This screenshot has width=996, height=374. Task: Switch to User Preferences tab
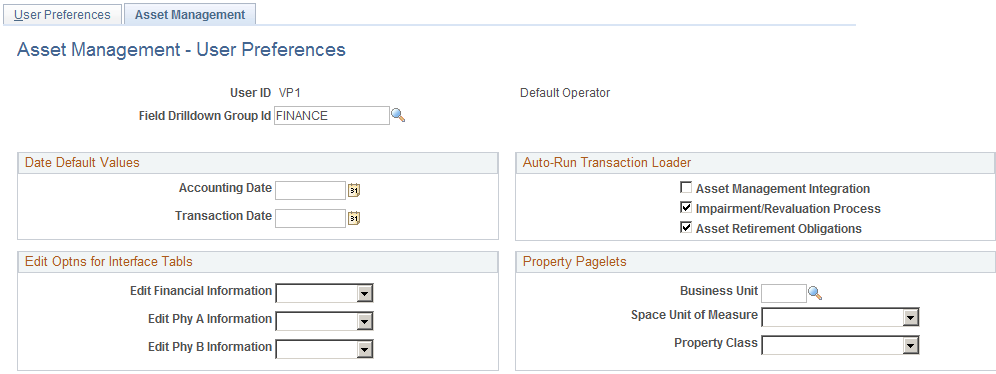[62, 15]
